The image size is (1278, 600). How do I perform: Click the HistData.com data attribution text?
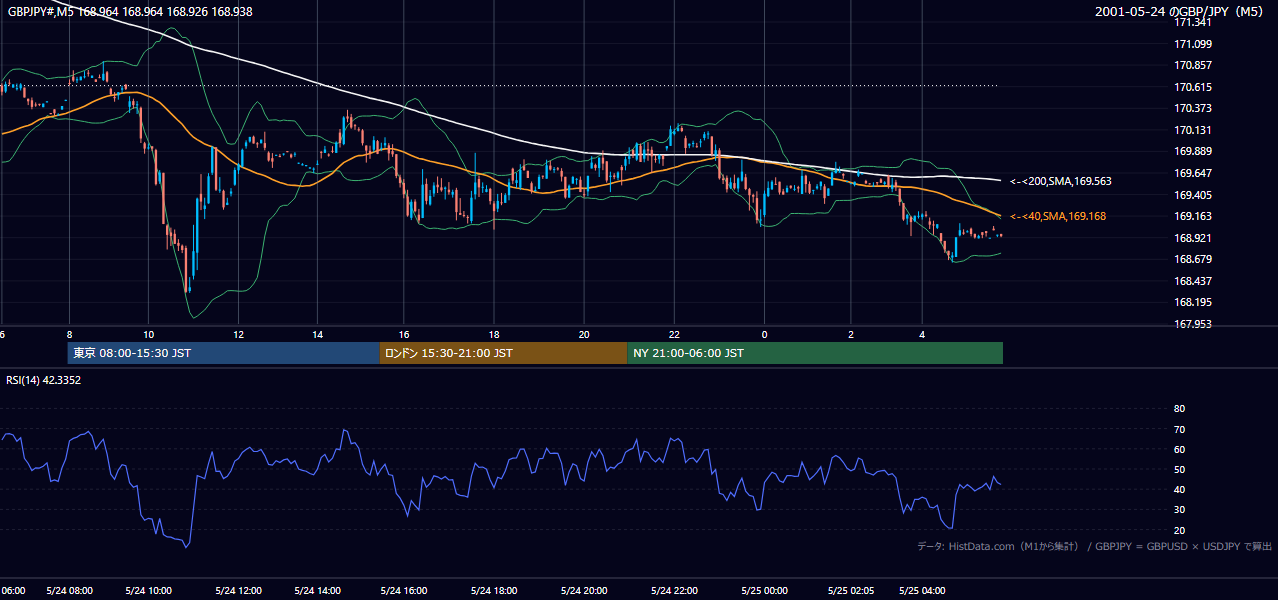[1094, 546]
